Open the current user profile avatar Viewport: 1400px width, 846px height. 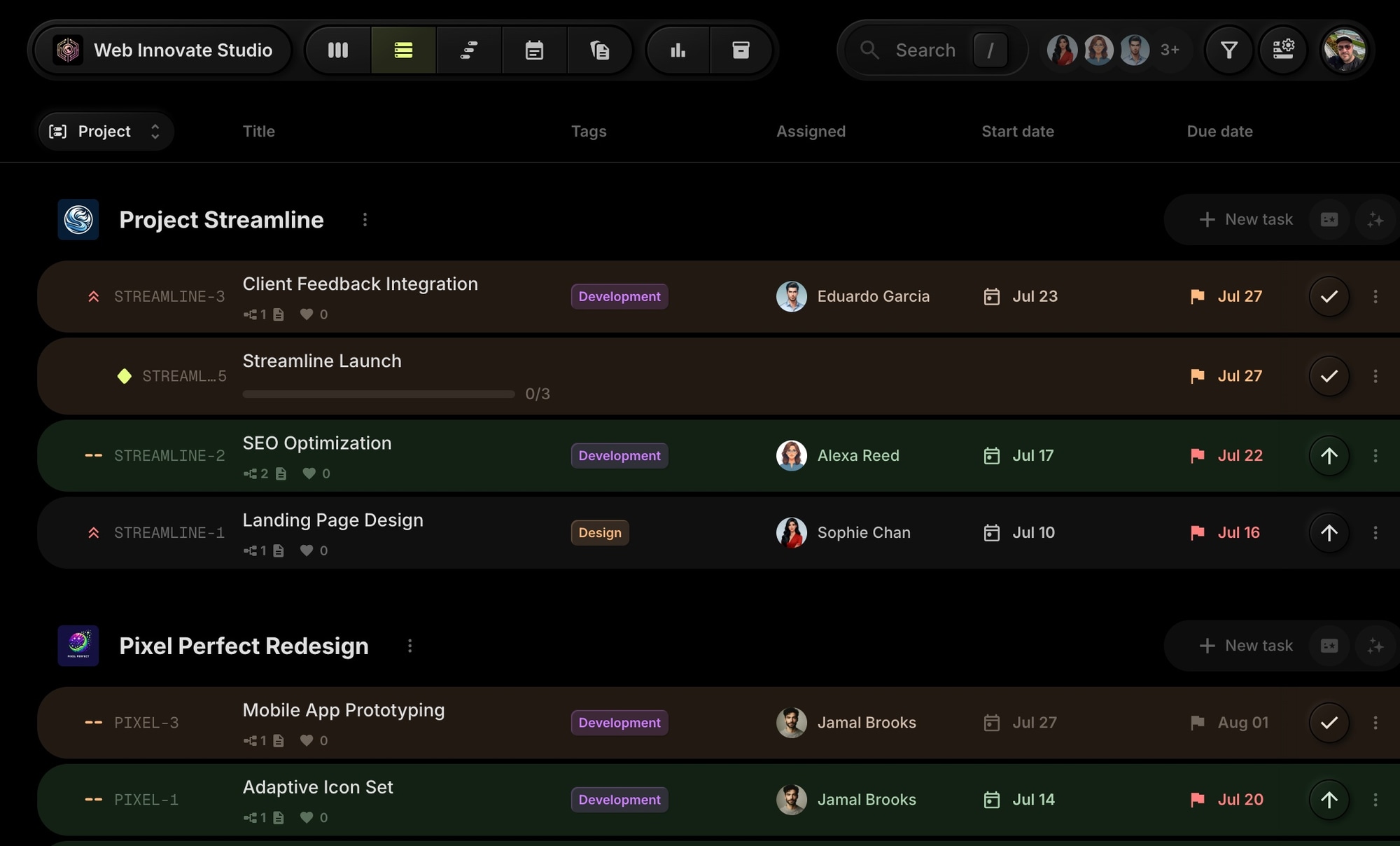[1344, 50]
